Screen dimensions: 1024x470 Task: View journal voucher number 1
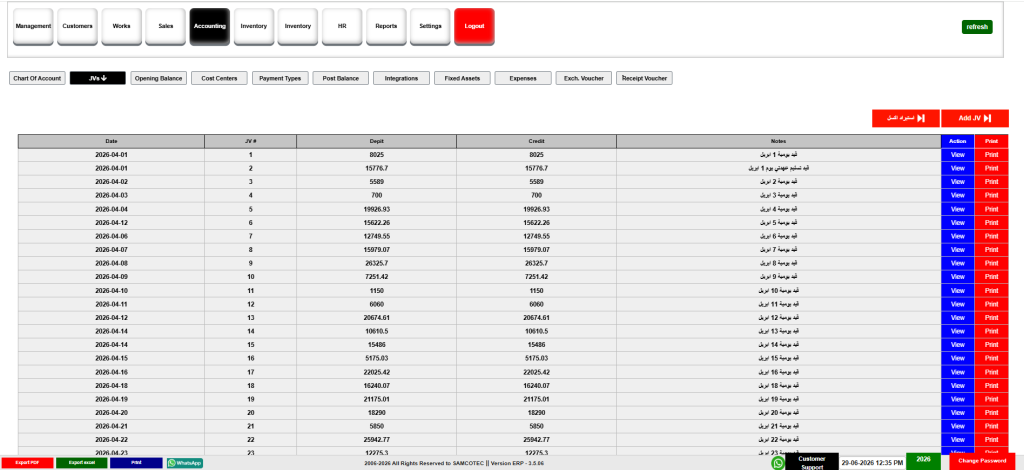957,155
